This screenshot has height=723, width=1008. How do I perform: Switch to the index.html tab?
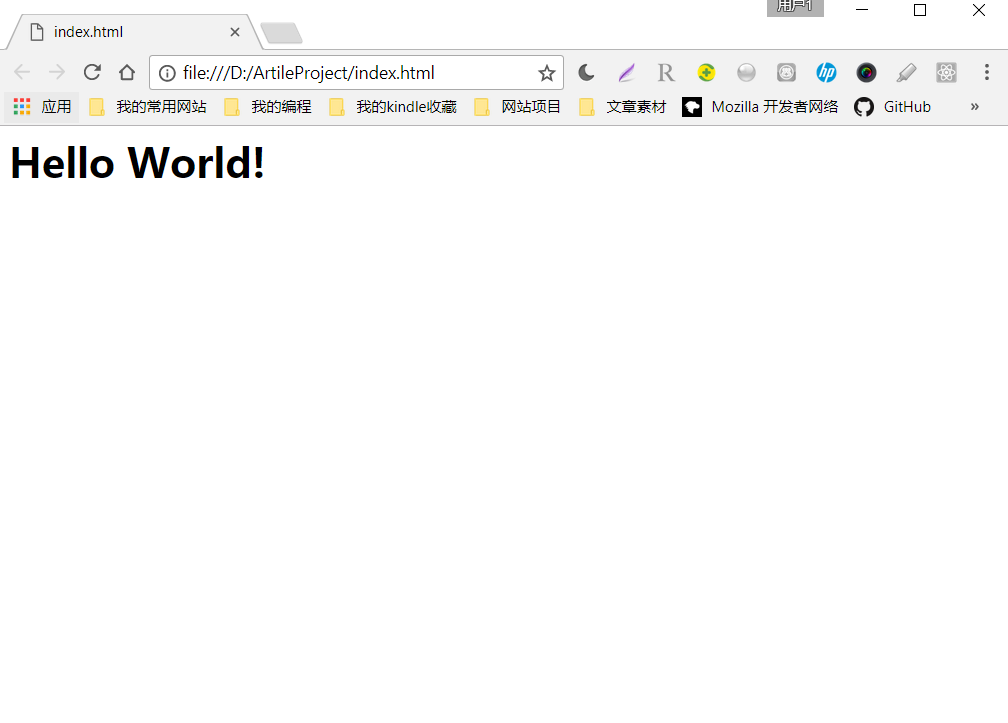tap(120, 31)
